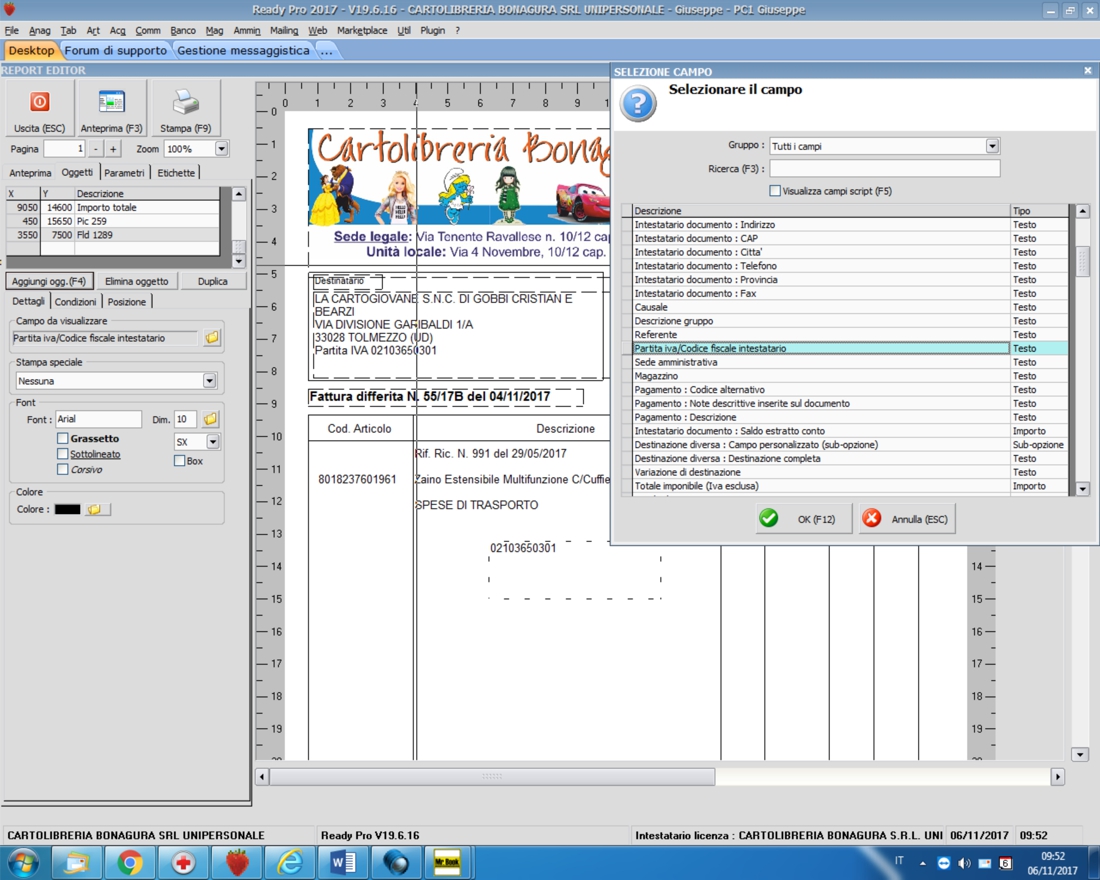The width and height of the screenshot is (1100, 880).
Task: Open Microsoft Word from taskbar
Action: pos(343,862)
